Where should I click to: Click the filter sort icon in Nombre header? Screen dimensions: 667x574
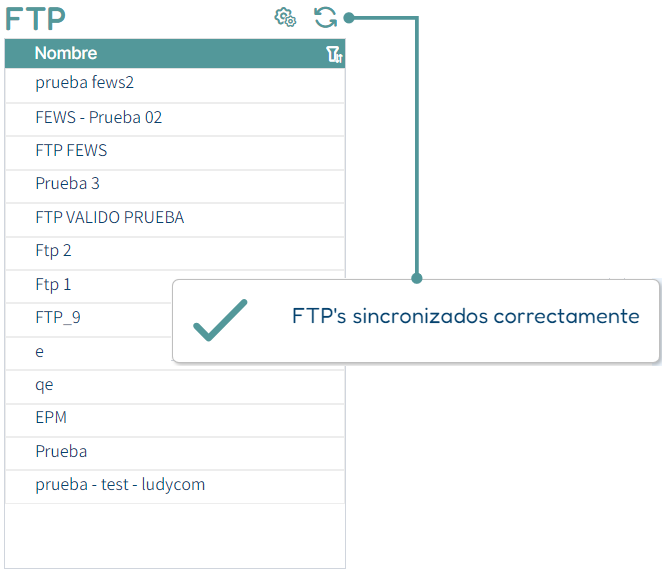(x=334, y=54)
